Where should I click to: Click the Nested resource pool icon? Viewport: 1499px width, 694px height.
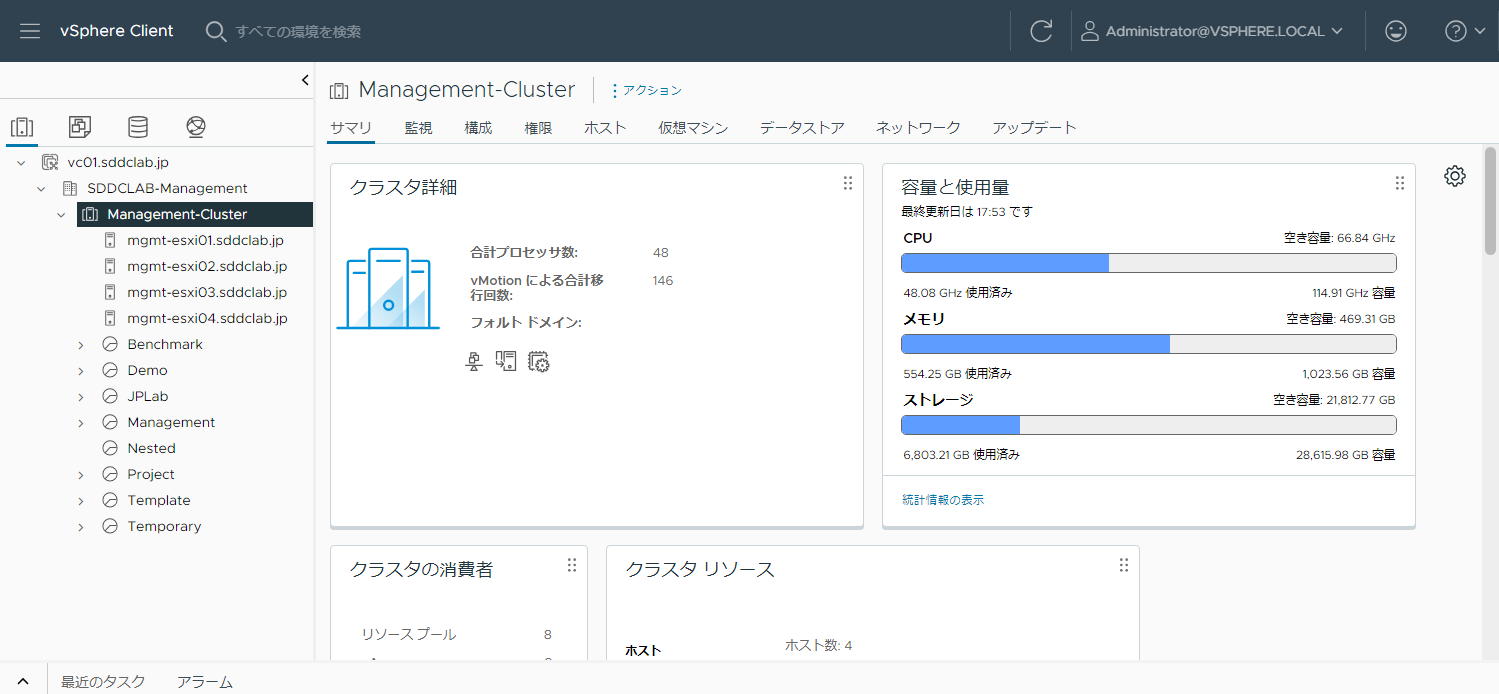pyautogui.click(x=110, y=448)
